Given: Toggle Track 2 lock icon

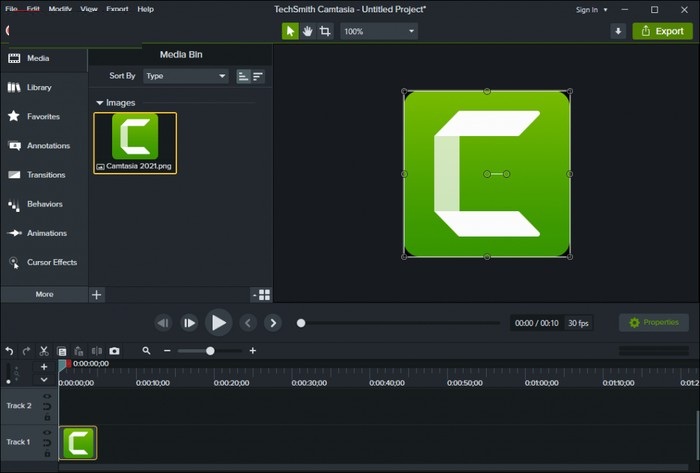Looking at the screenshot, I should [47, 418].
